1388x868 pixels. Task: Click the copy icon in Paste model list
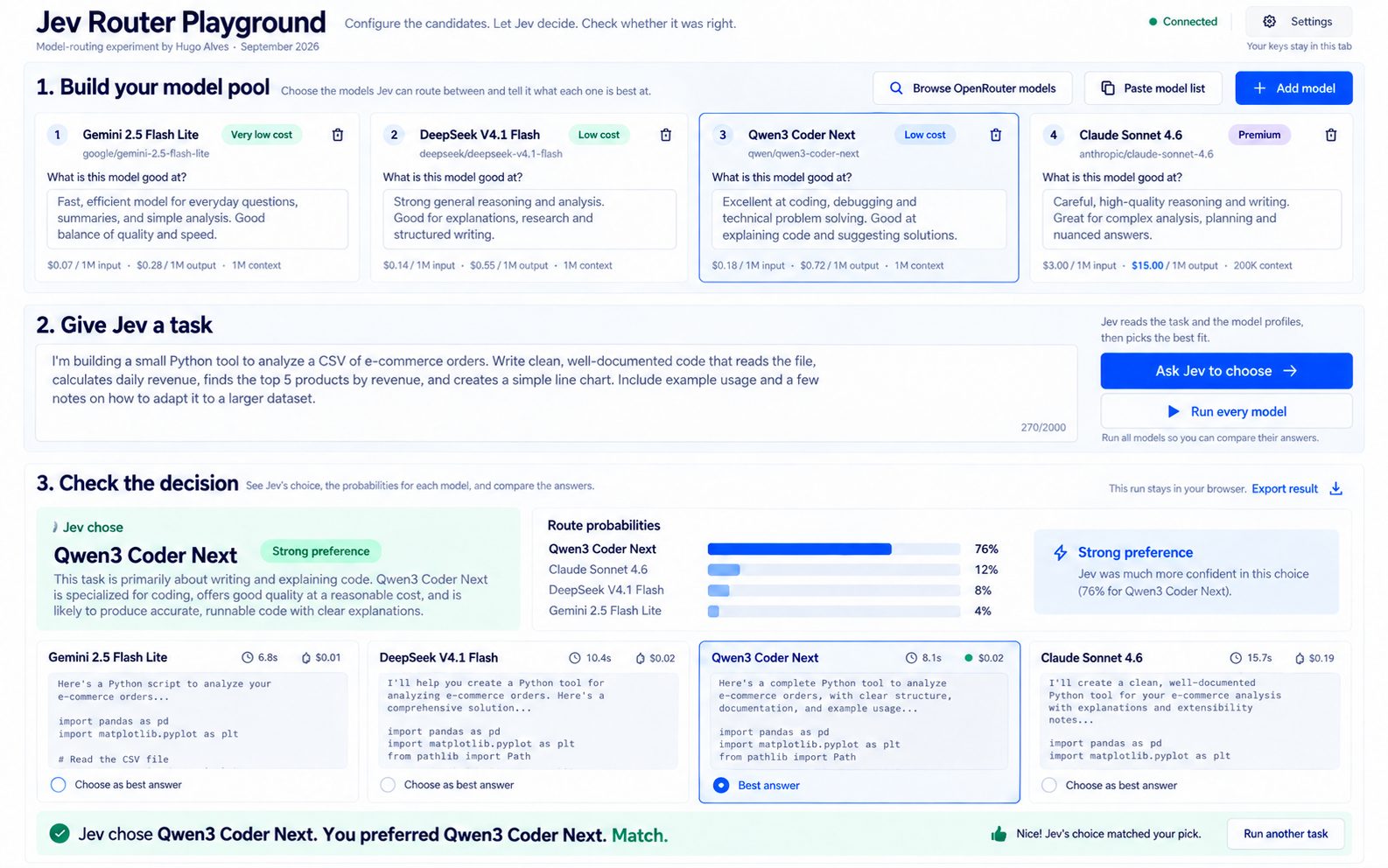(1108, 88)
